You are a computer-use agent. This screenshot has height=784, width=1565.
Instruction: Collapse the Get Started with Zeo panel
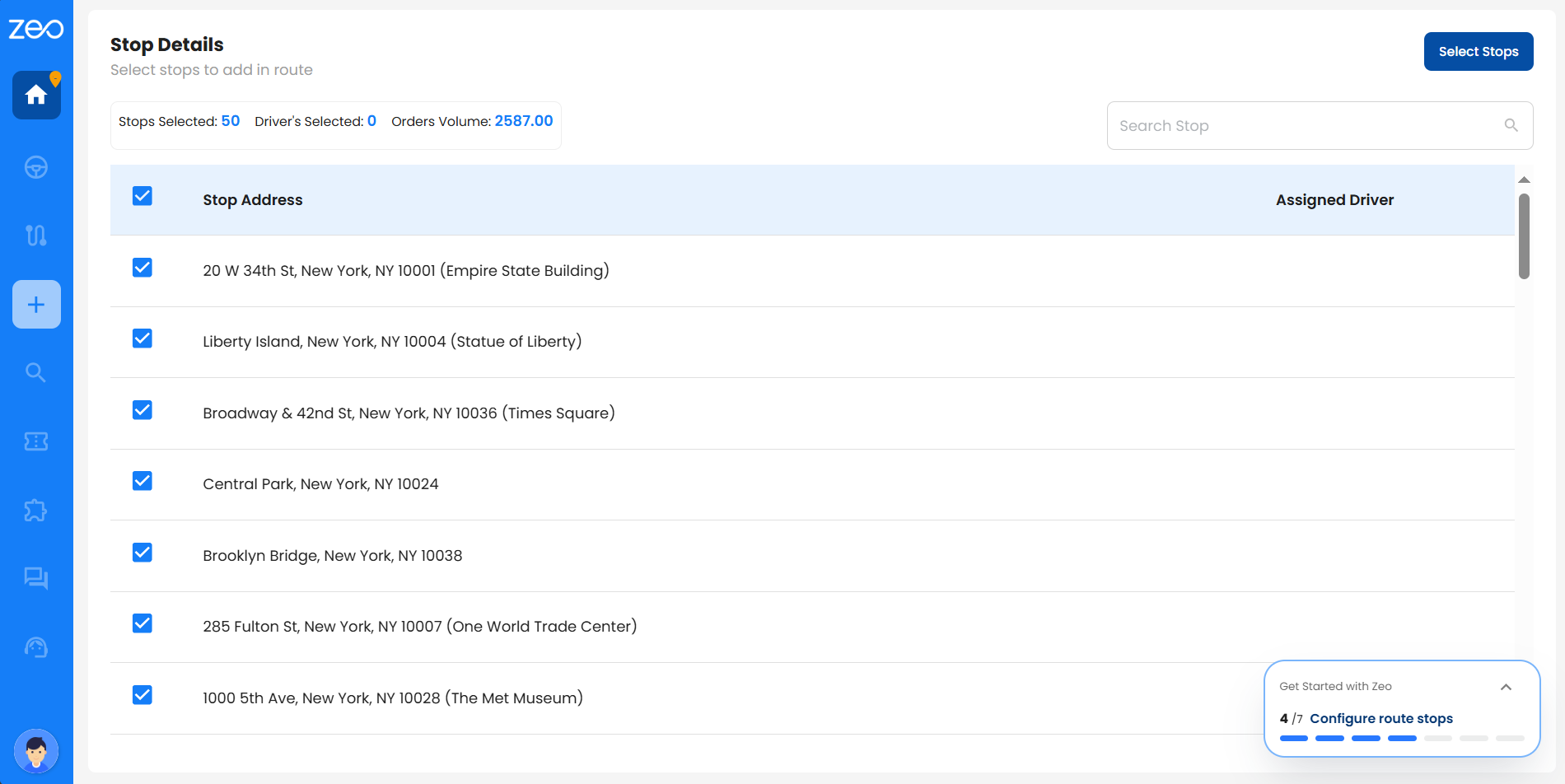(1506, 687)
